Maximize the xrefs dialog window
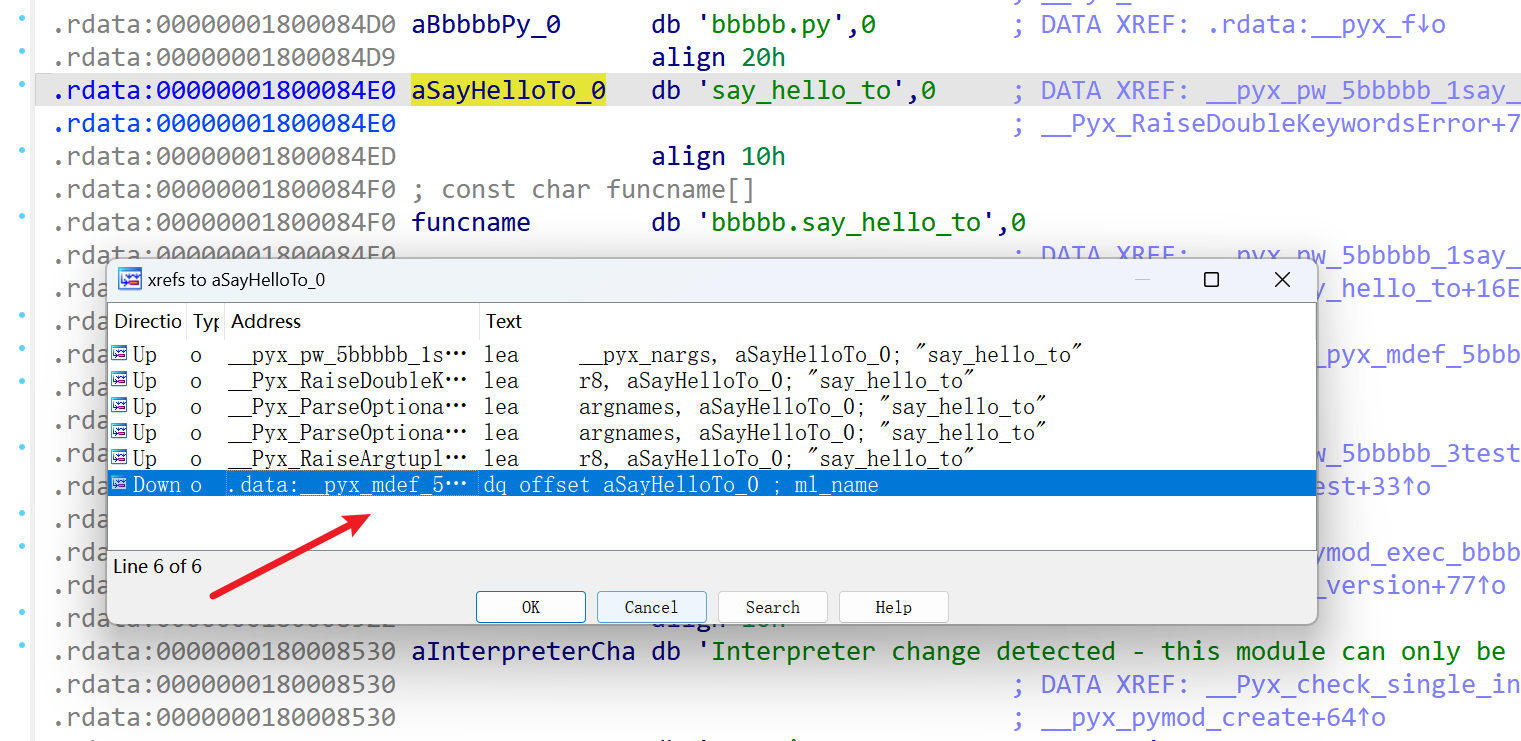This screenshot has height=741, width=1521. pyautogui.click(x=1211, y=280)
